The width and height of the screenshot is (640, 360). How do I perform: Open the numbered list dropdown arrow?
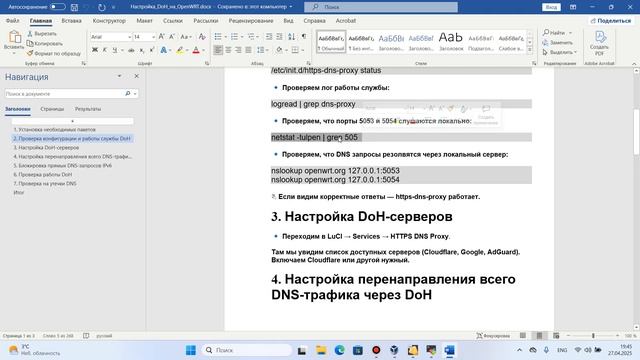(242, 37)
